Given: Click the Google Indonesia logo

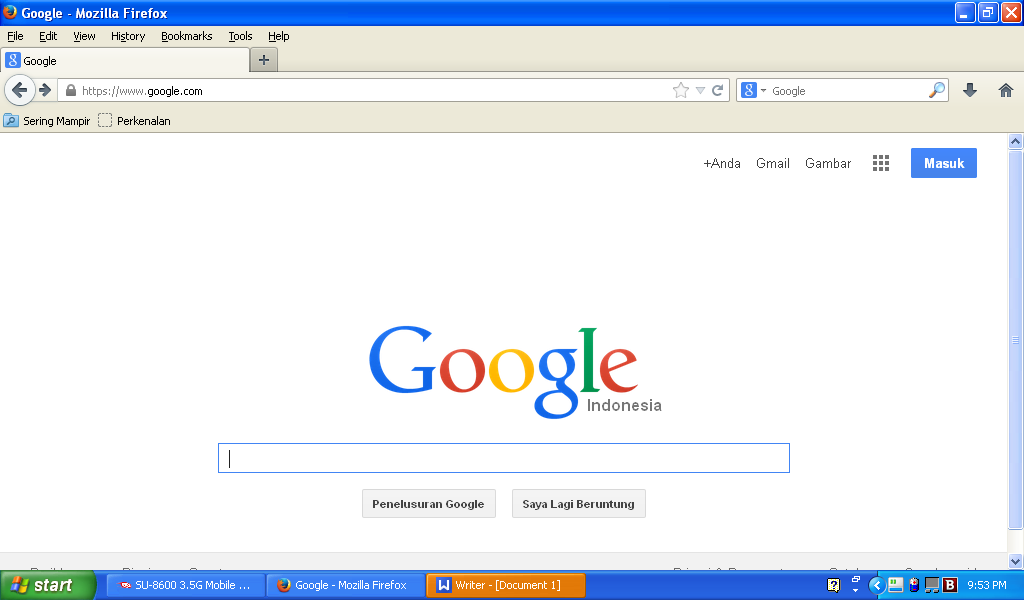Looking at the screenshot, I should [x=515, y=372].
